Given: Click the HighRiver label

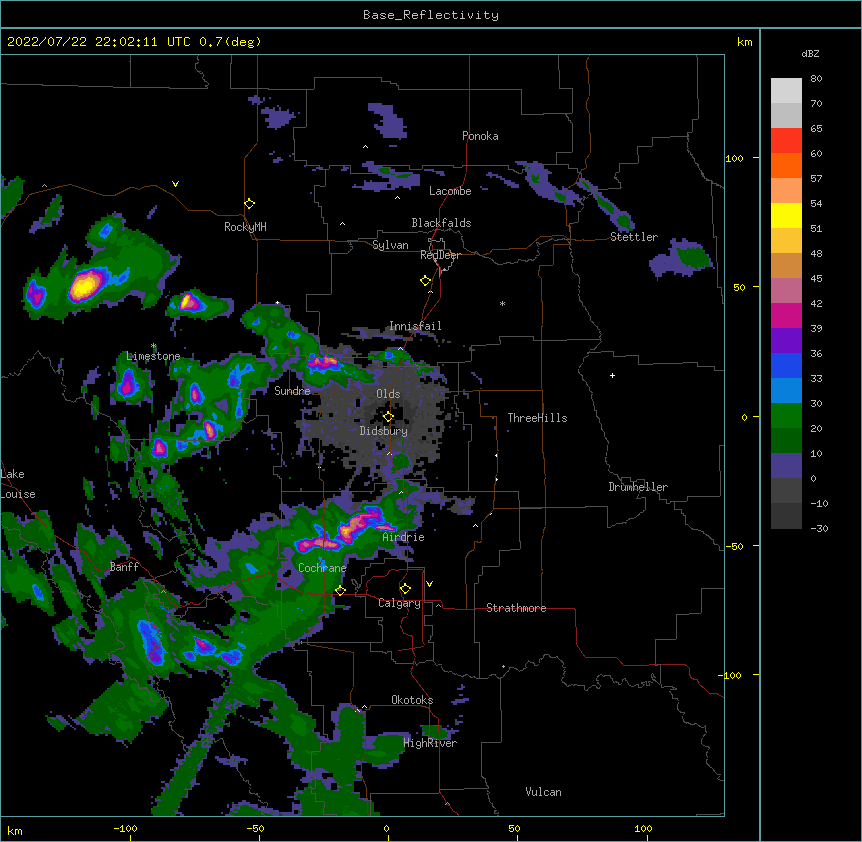Looking at the screenshot, I should click(430, 743).
